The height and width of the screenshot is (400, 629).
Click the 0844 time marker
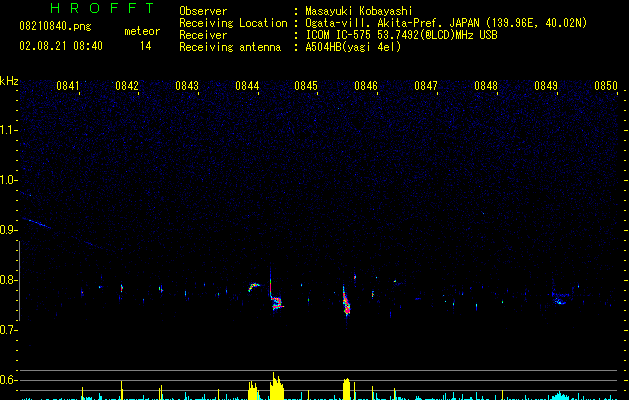(247, 86)
